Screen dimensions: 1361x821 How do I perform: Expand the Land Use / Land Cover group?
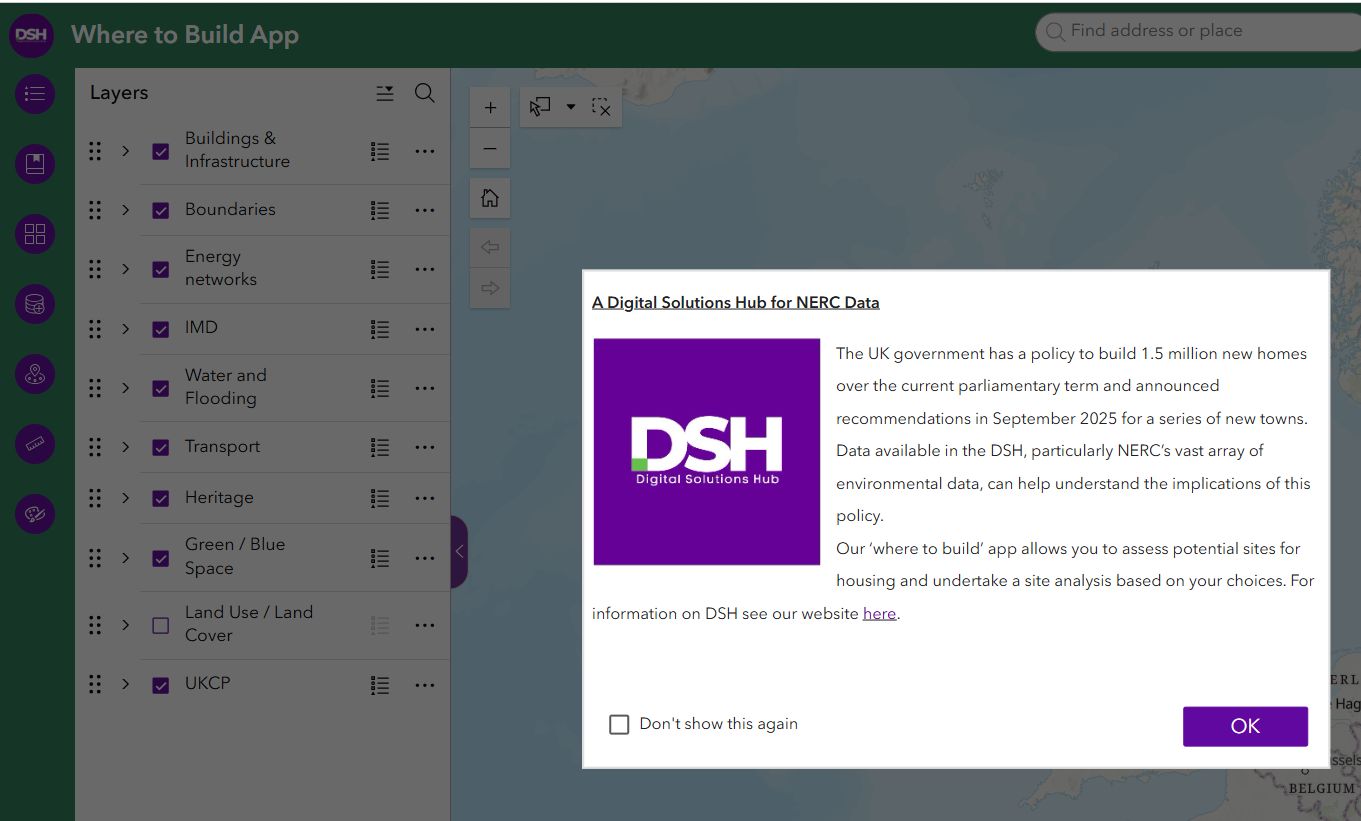(125, 625)
